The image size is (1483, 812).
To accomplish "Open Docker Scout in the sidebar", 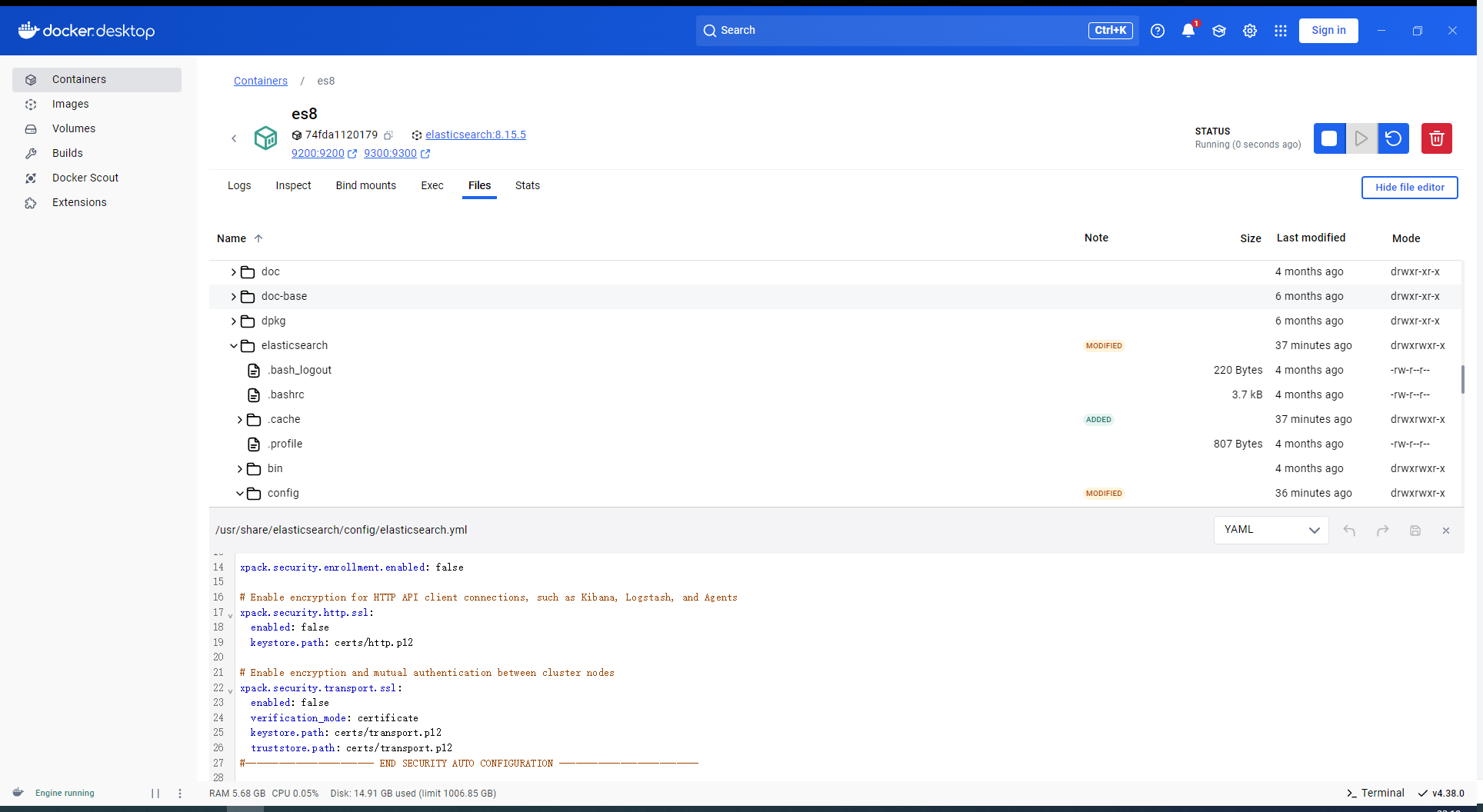I will coord(97,178).
